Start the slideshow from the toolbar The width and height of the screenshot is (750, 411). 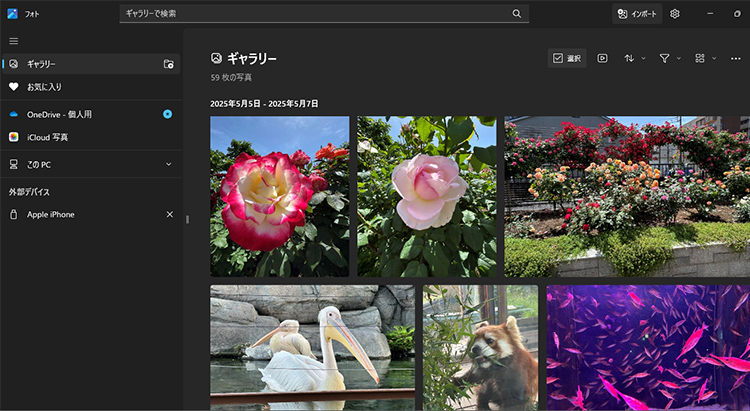(x=602, y=58)
